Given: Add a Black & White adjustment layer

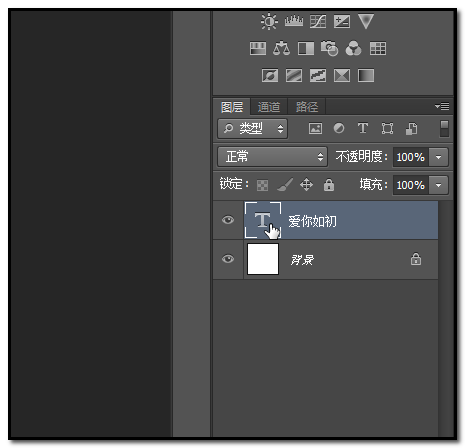Looking at the screenshot, I should click(x=306, y=48).
